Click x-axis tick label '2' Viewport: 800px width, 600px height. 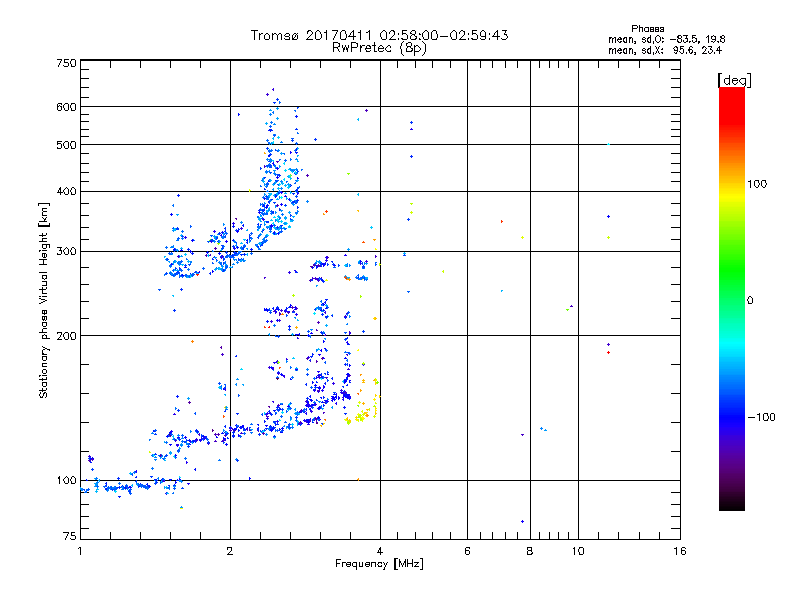(x=230, y=551)
